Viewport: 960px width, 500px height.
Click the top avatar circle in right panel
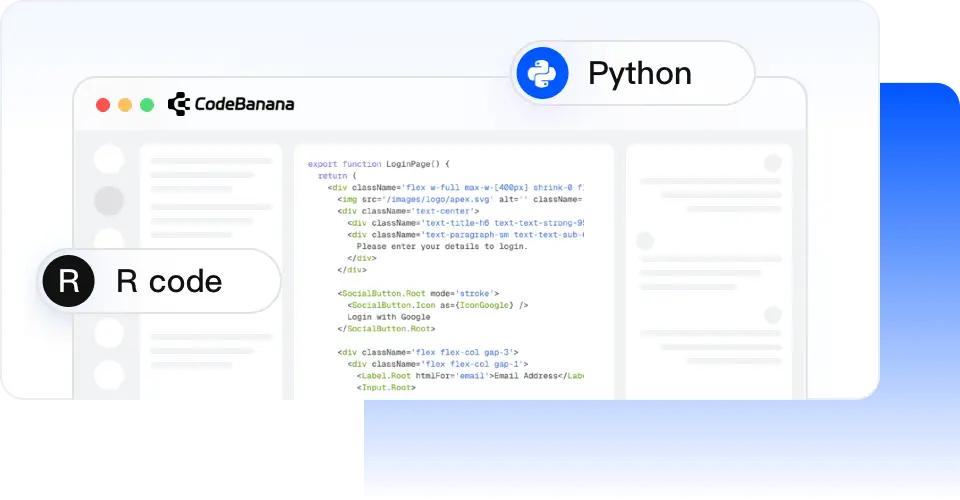pos(772,163)
